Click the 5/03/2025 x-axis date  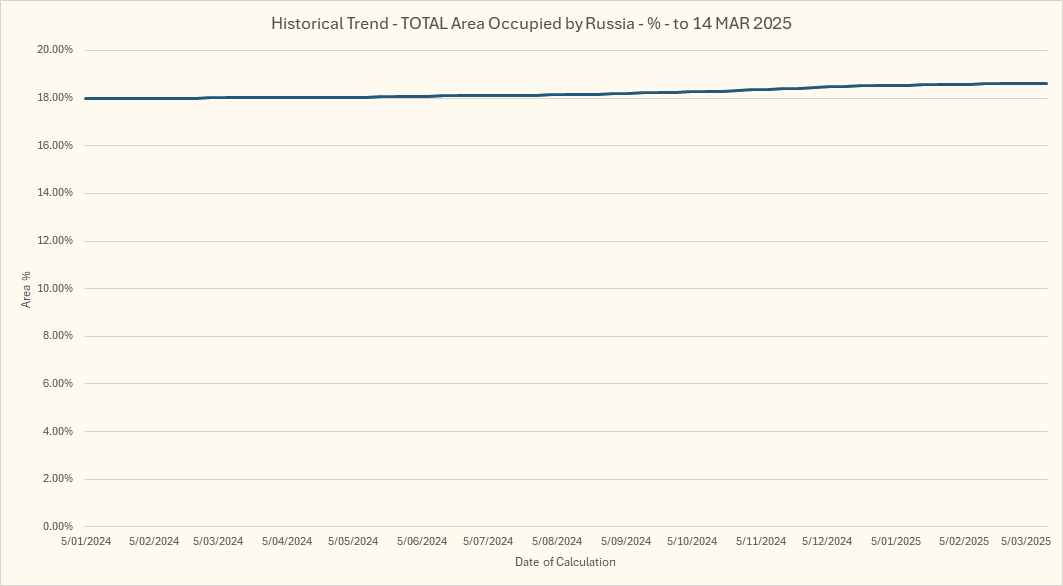[1026, 541]
